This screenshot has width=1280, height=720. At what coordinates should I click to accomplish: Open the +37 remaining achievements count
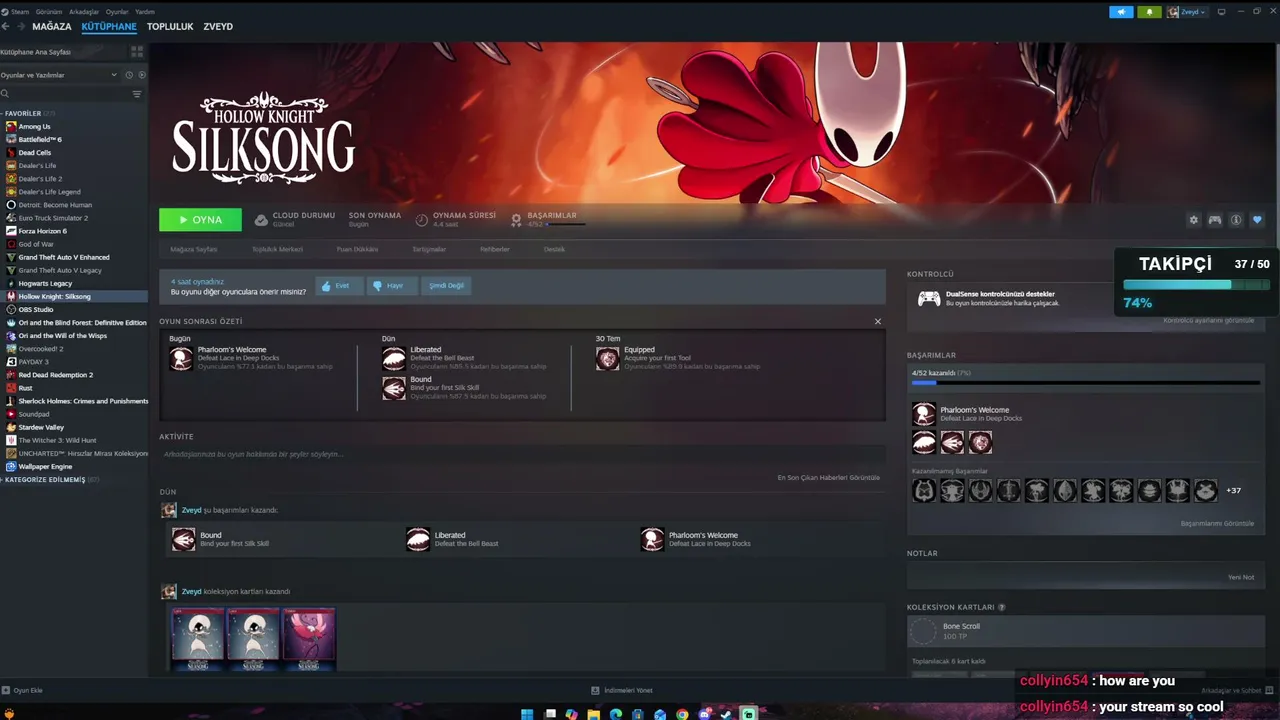tap(1234, 491)
